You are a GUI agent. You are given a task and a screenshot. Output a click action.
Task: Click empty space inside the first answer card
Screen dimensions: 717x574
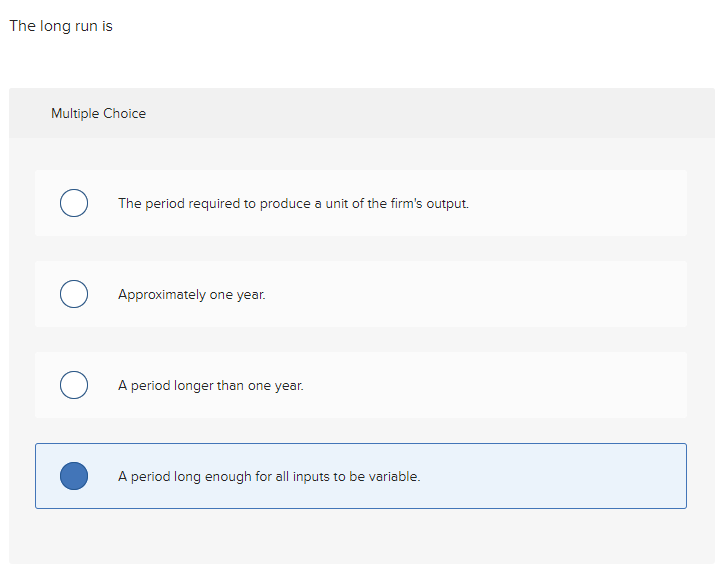click(x=580, y=203)
